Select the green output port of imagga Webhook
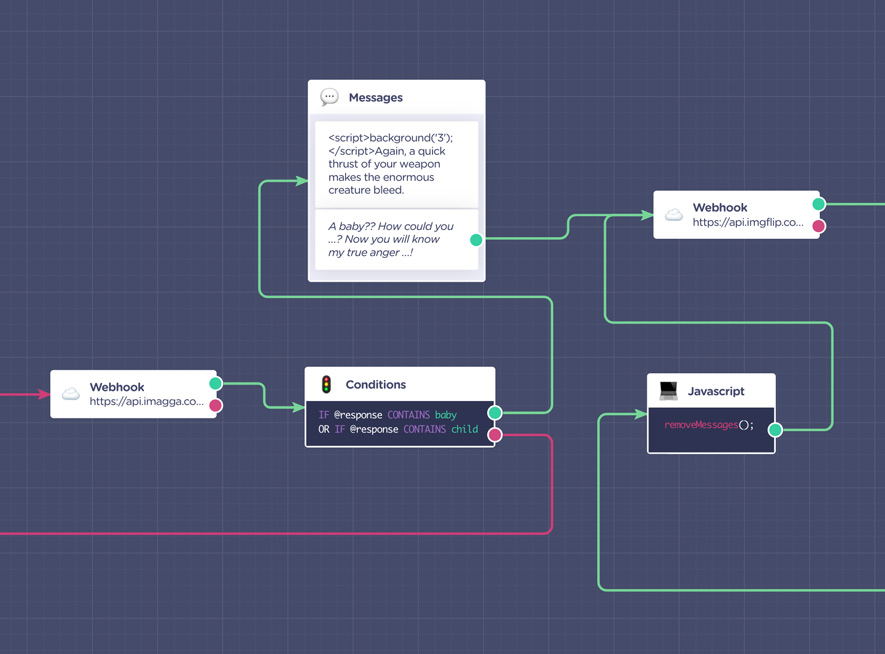The height and width of the screenshot is (654, 885). coord(215,384)
